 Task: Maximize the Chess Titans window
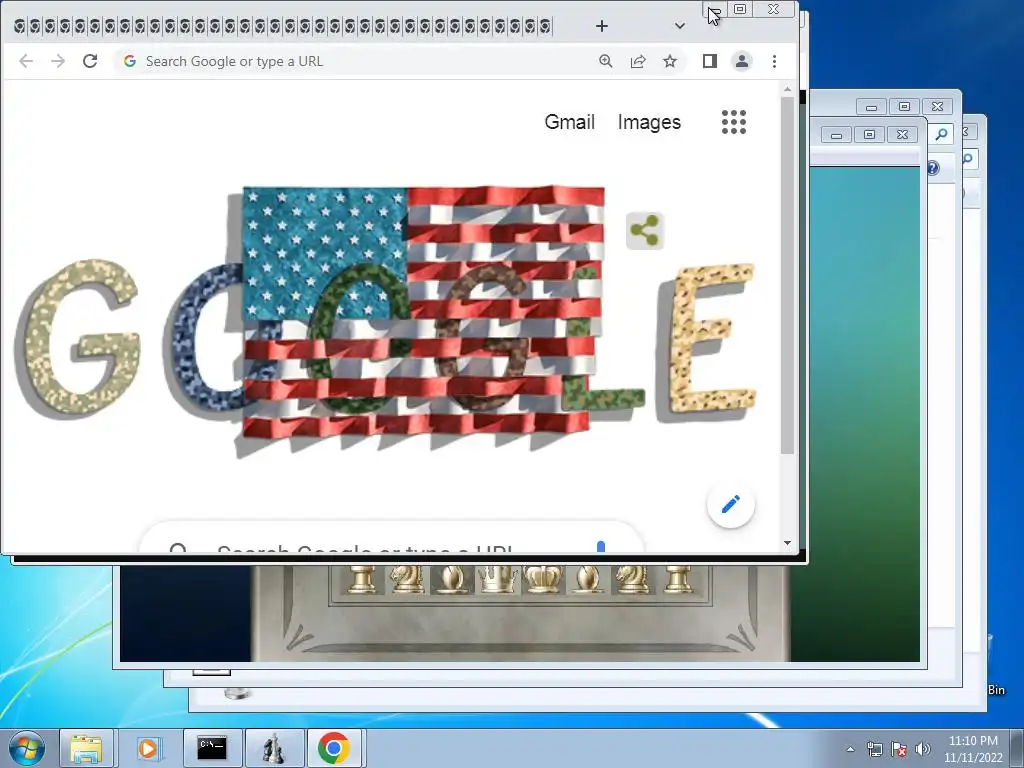pyautogui.click(x=869, y=135)
